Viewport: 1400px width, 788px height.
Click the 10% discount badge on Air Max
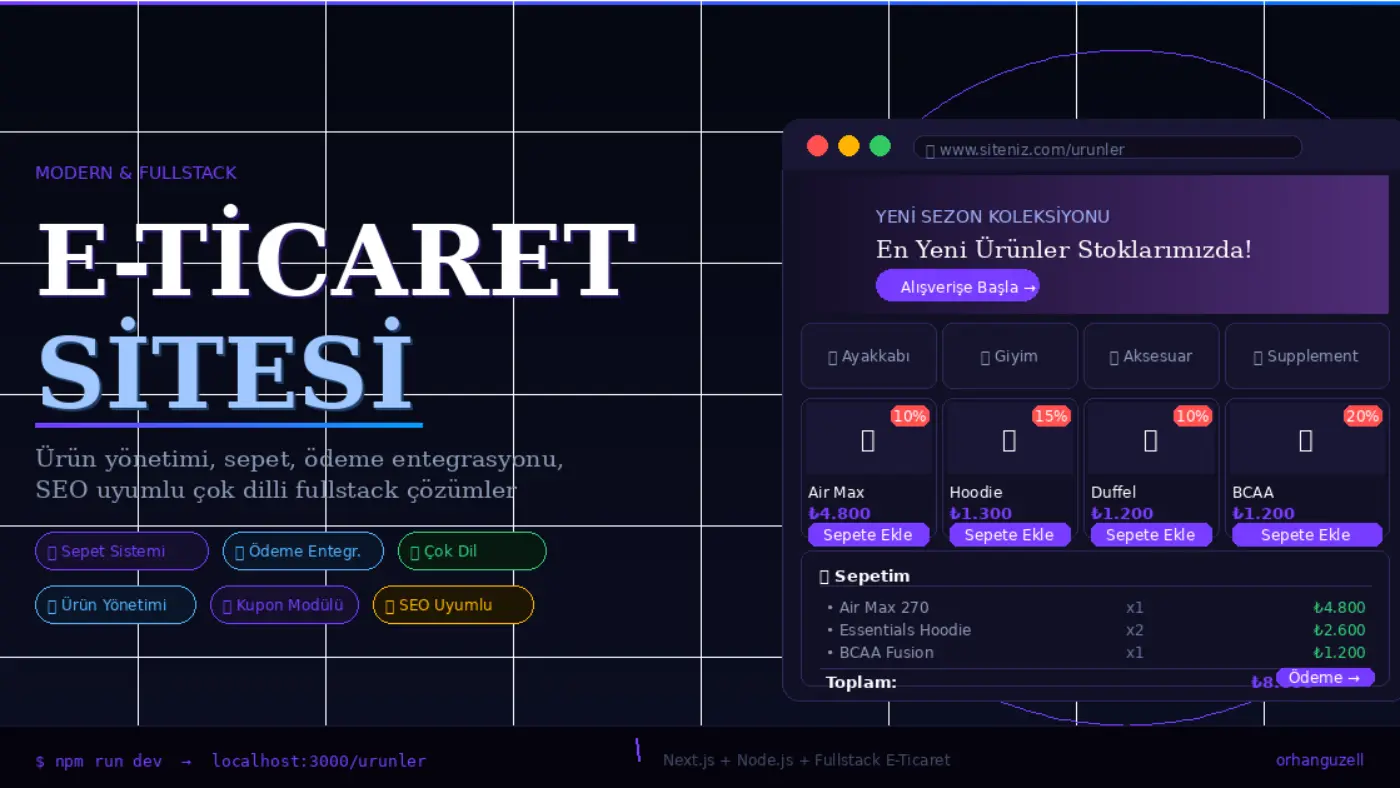point(910,416)
